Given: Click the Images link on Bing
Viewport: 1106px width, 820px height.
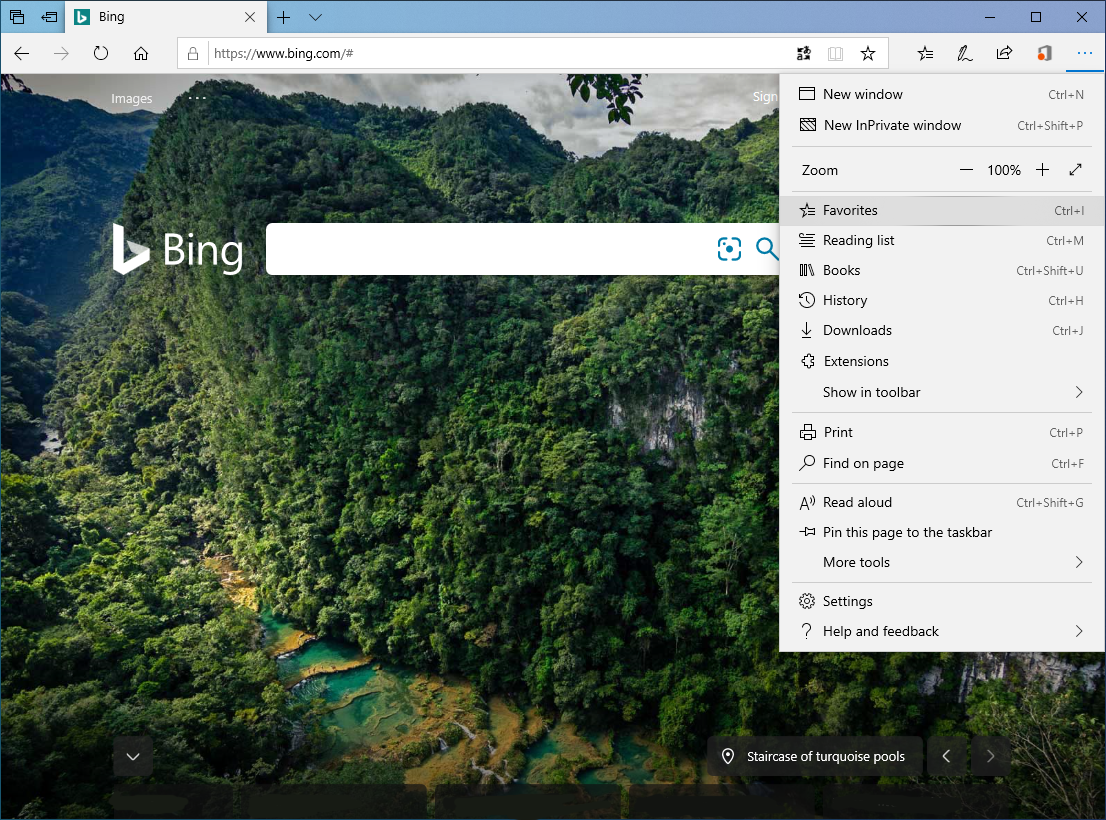Looking at the screenshot, I should 132,98.
